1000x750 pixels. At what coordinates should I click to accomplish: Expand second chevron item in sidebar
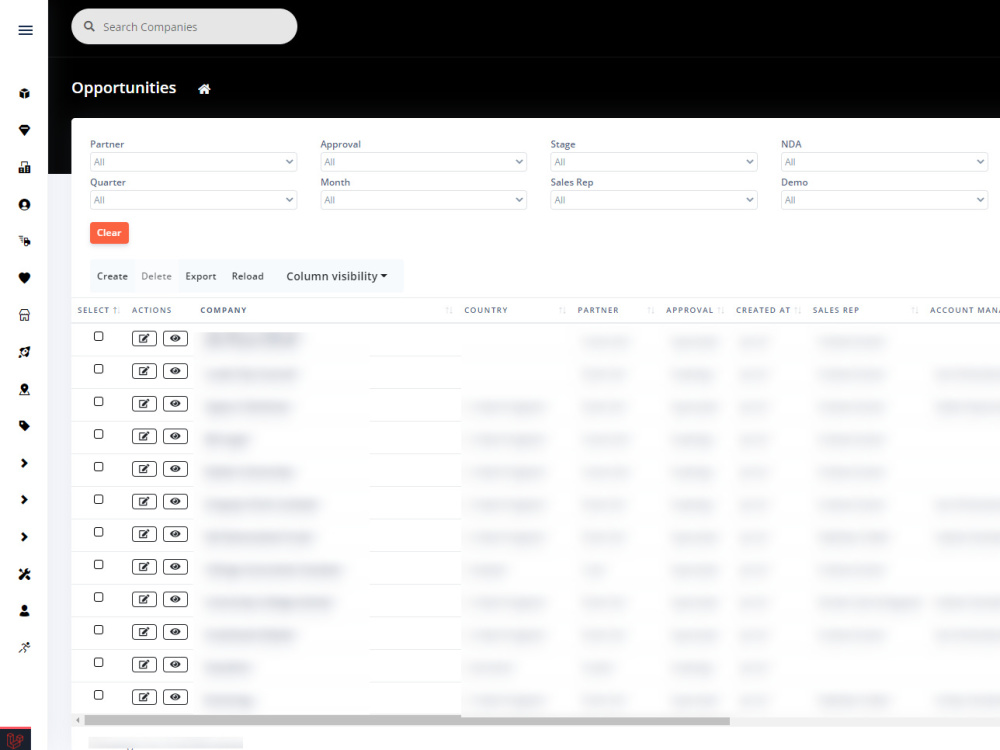(x=24, y=500)
